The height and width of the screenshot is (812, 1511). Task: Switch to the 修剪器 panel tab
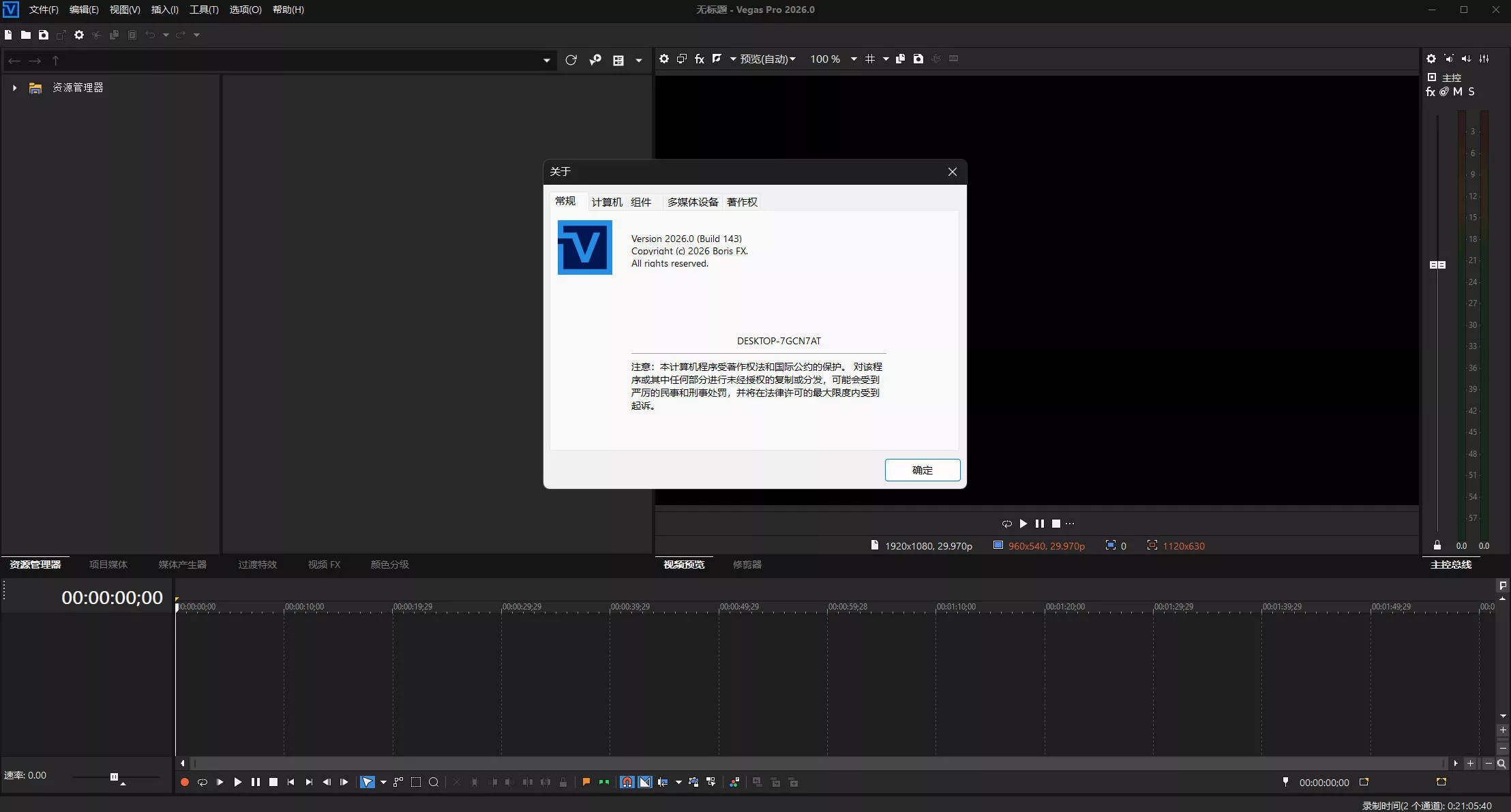coord(747,565)
